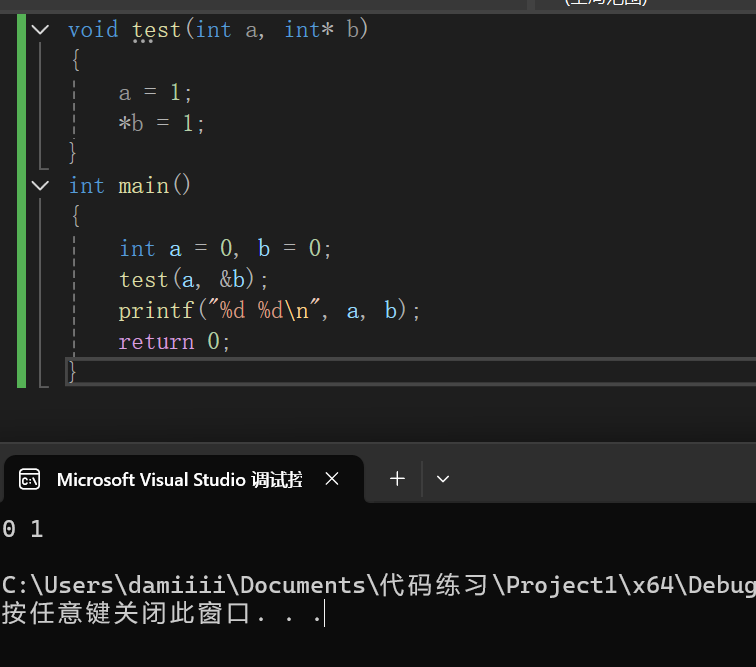Click console output '0 1'
The width and height of the screenshot is (756, 667).
(x=23, y=529)
